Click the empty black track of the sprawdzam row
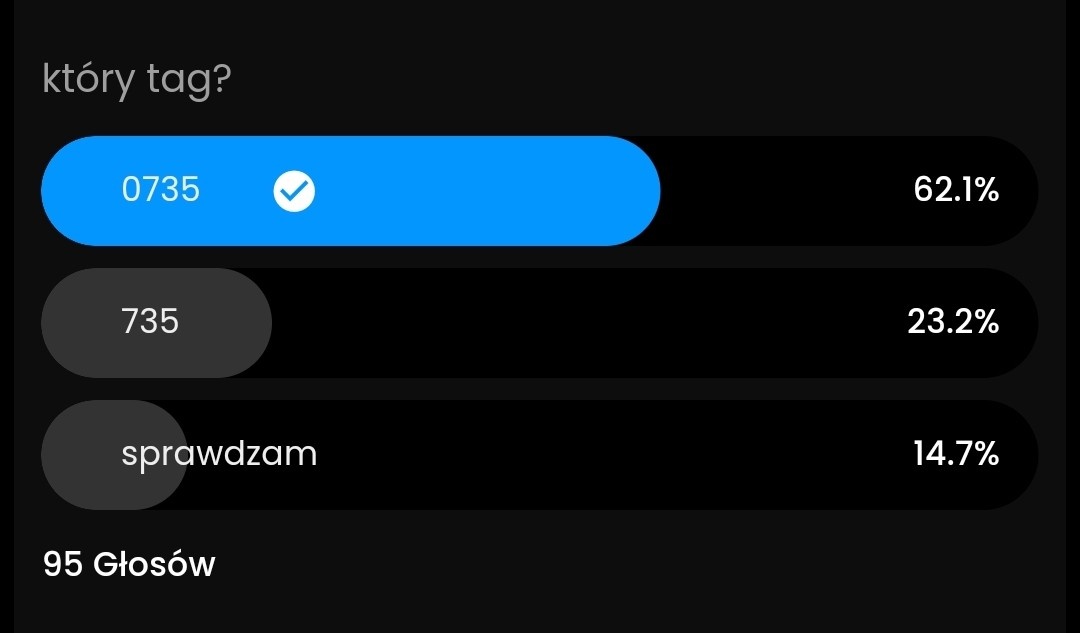 tap(600, 454)
